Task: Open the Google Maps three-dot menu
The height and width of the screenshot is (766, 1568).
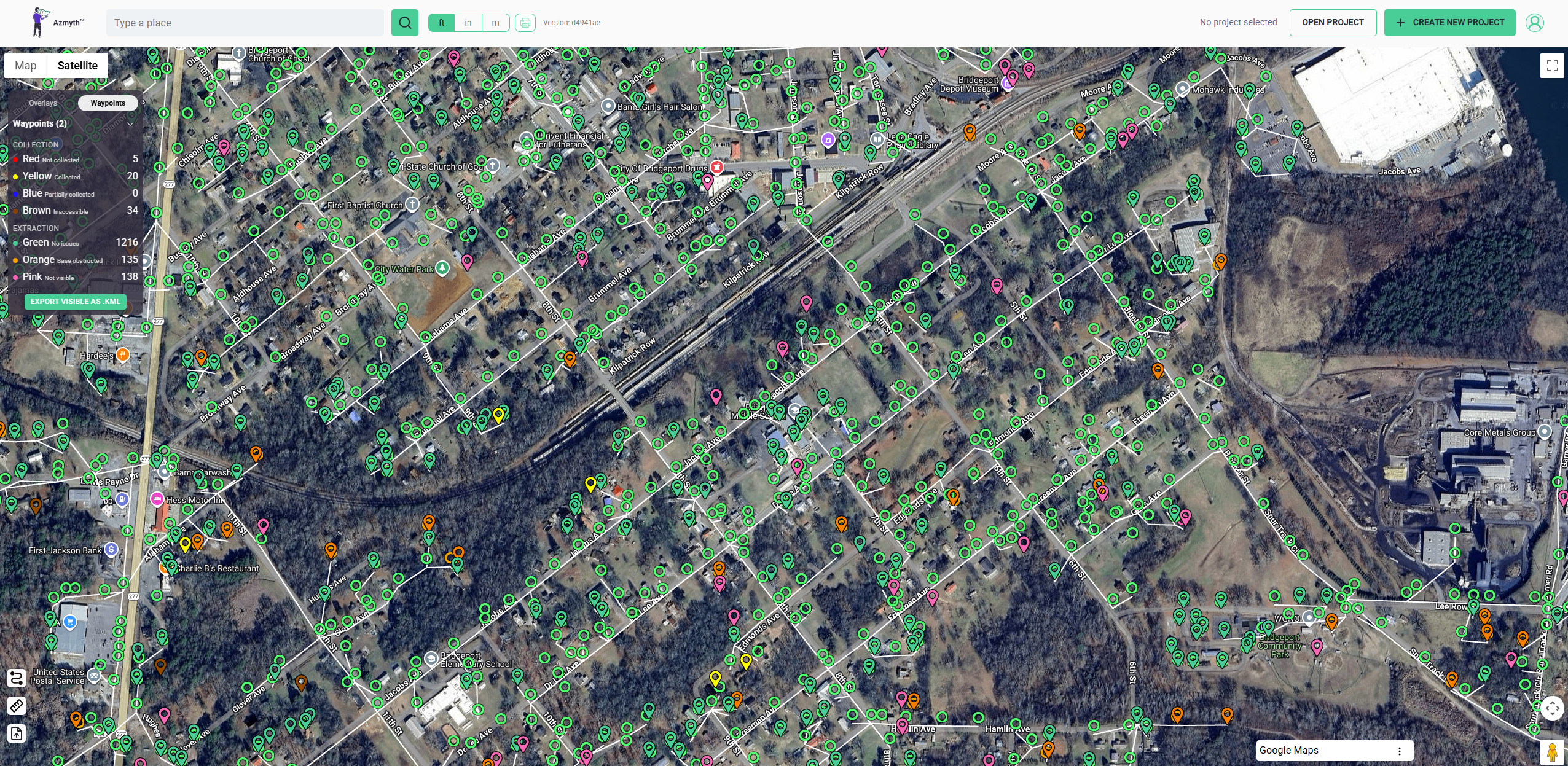Action: tap(1399, 751)
